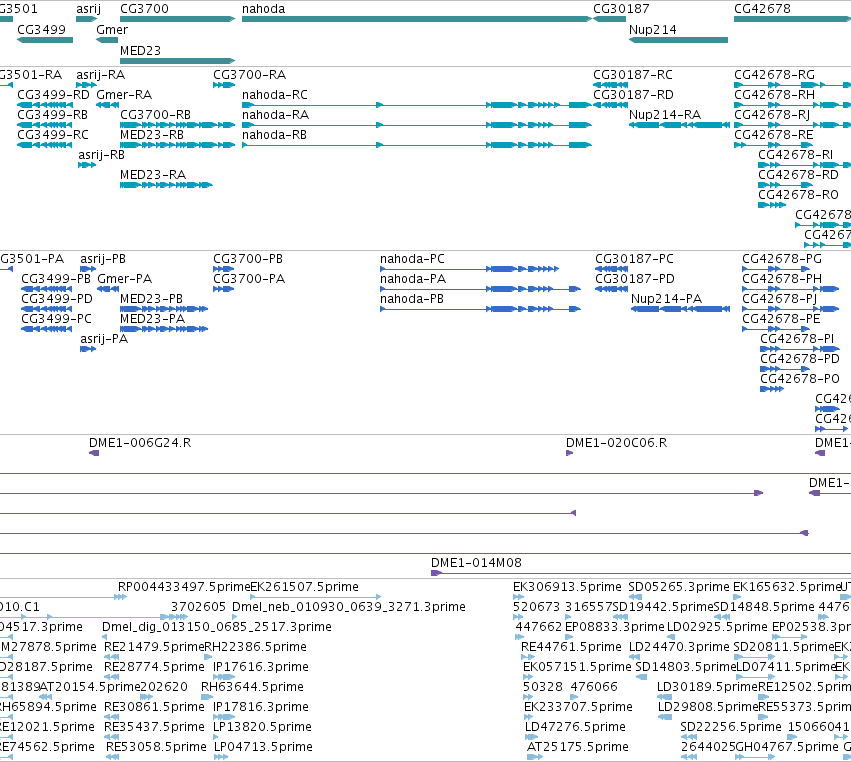Image resolution: width=851 pixels, height=762 pixels.
Task: Click BAC clone DME1-014M08
Action: coord(641,573)
